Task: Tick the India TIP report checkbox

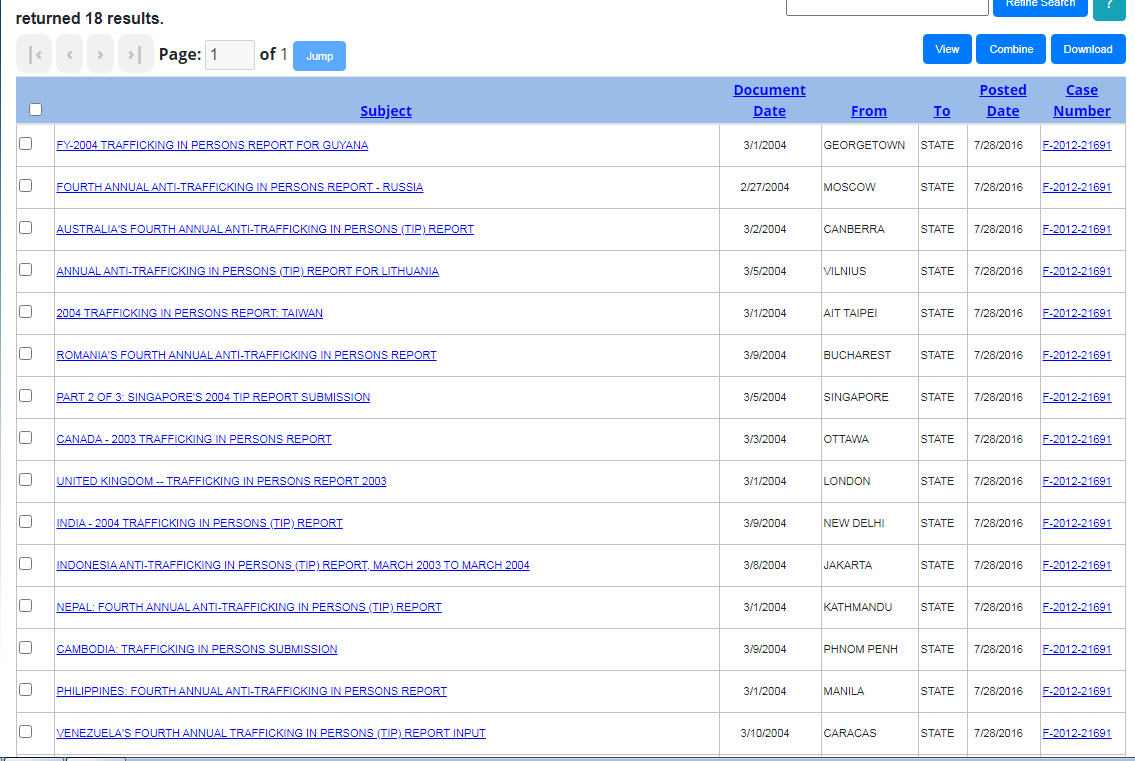Action: 26,521
